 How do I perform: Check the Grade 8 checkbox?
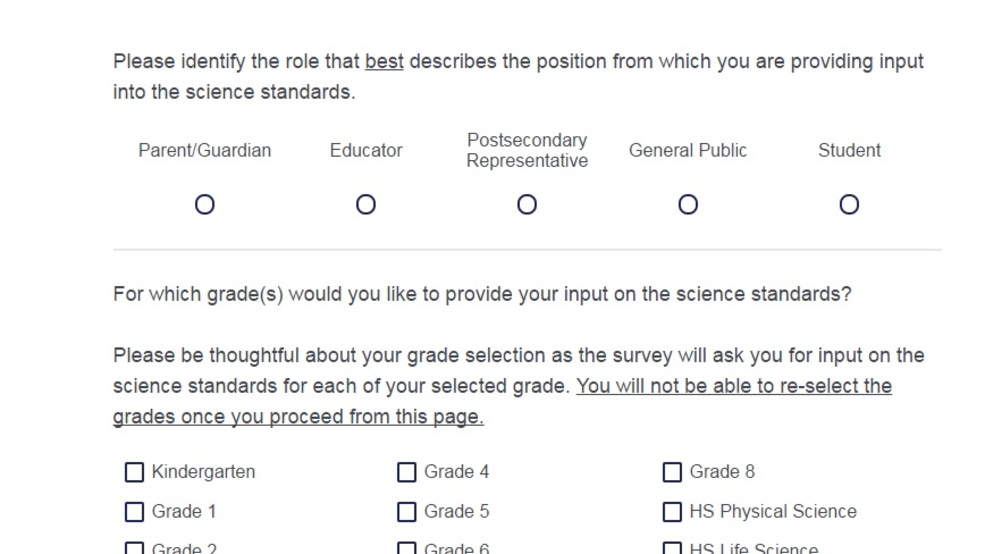click(x=672, y=472)
